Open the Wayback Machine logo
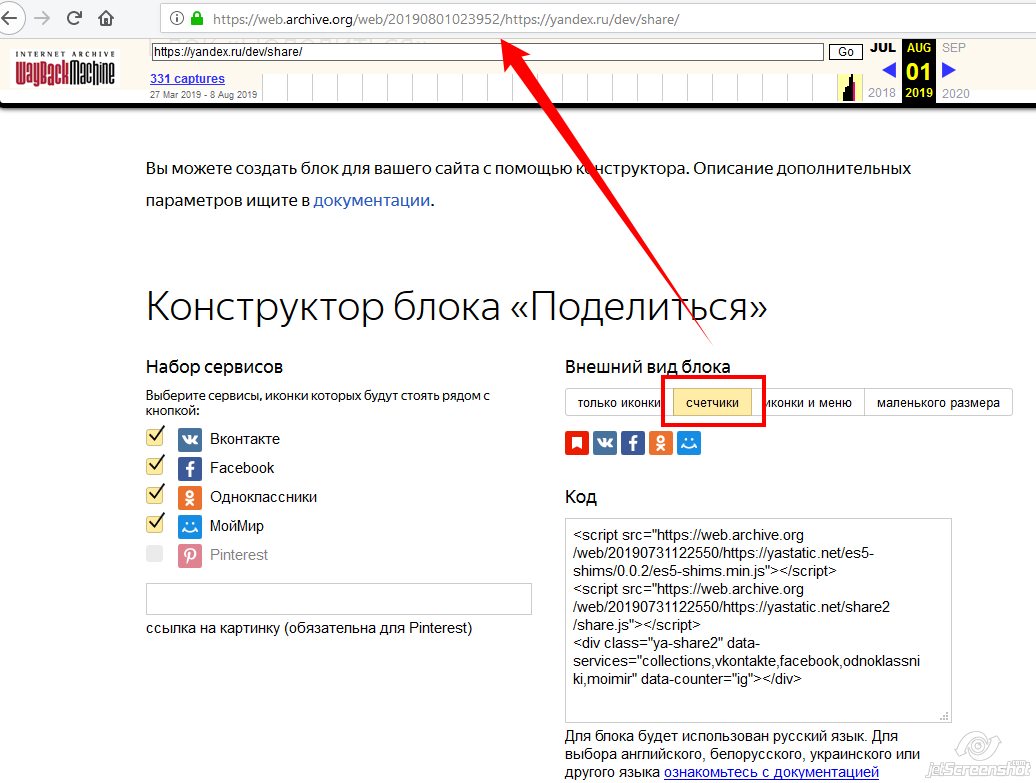 click(x=65, y=69)
